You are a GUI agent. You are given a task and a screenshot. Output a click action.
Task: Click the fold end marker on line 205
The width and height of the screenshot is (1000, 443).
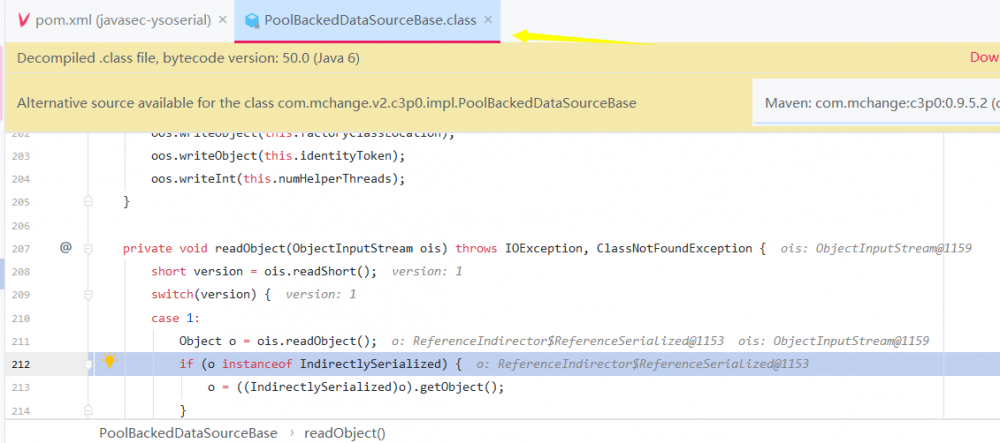89,201
